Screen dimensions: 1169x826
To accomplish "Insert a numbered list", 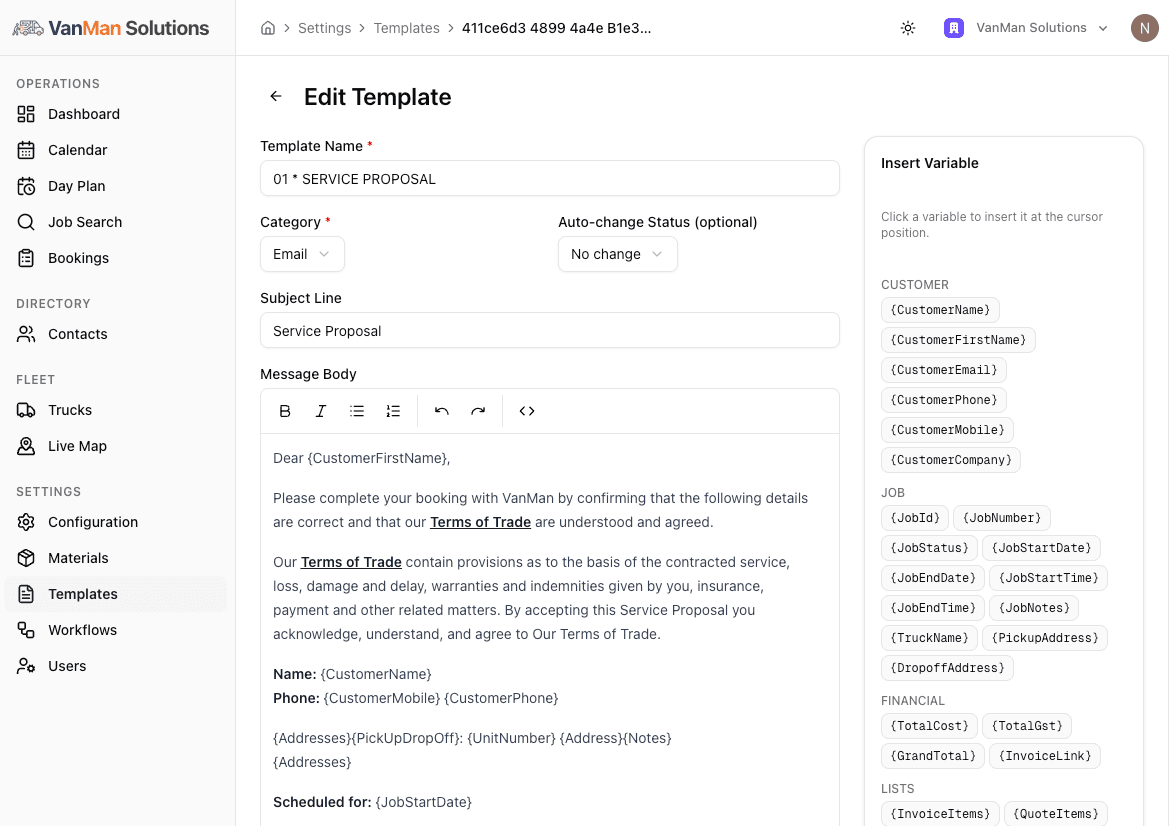I will [393, 411].
